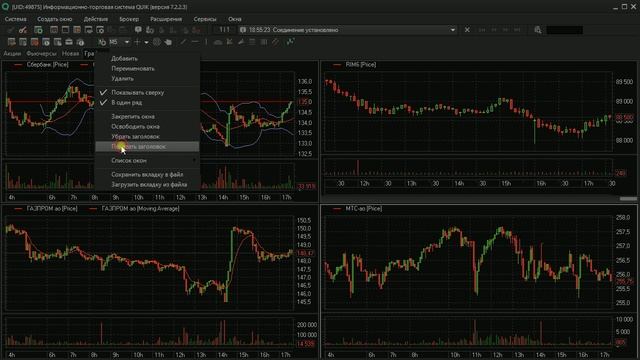The width and height of the screenshot is (640, 360).
Task: Open the M5 timeframe dropdown
Action: [x=127, y=42]
